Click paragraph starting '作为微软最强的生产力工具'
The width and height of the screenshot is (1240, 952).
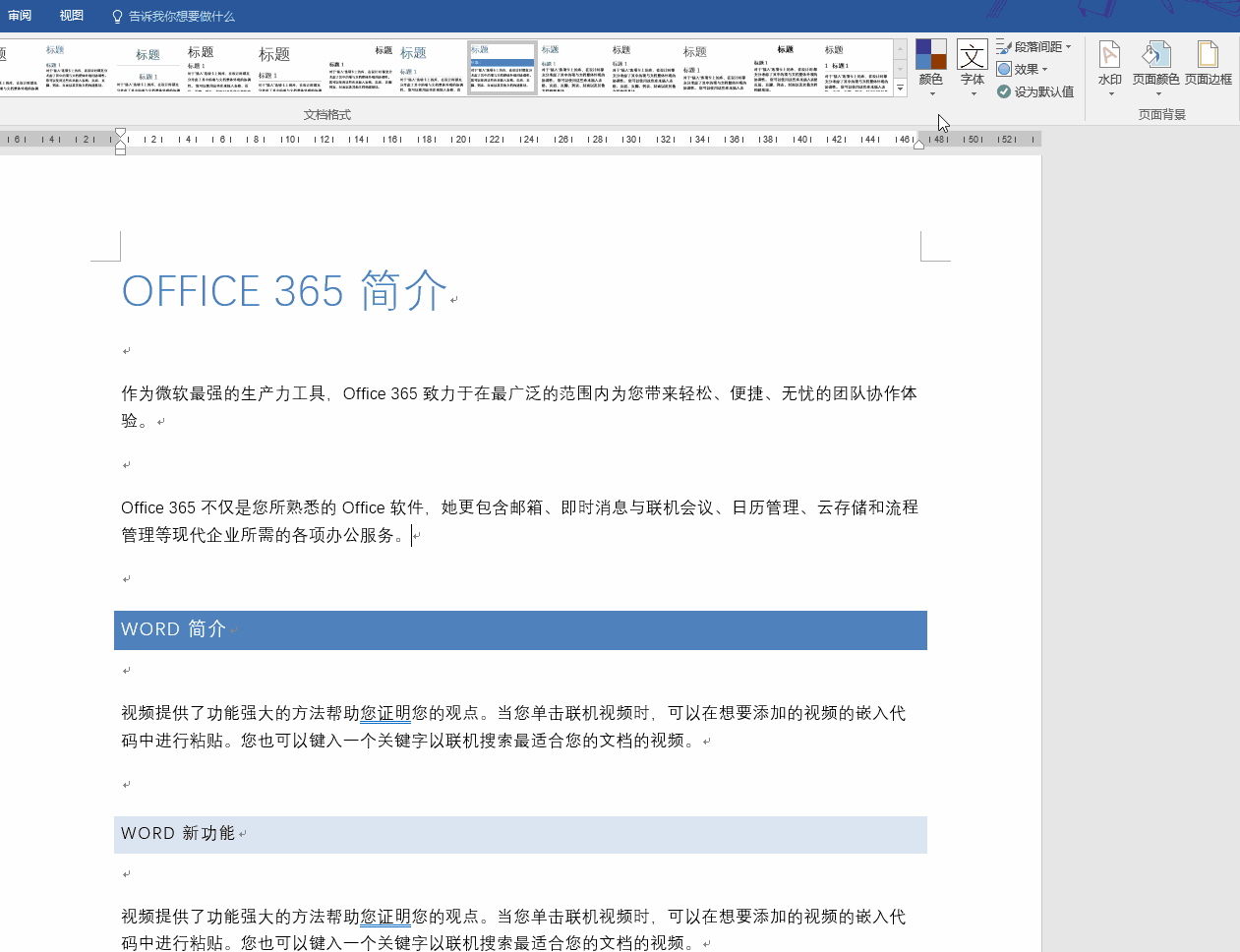[x=519, y=407]
